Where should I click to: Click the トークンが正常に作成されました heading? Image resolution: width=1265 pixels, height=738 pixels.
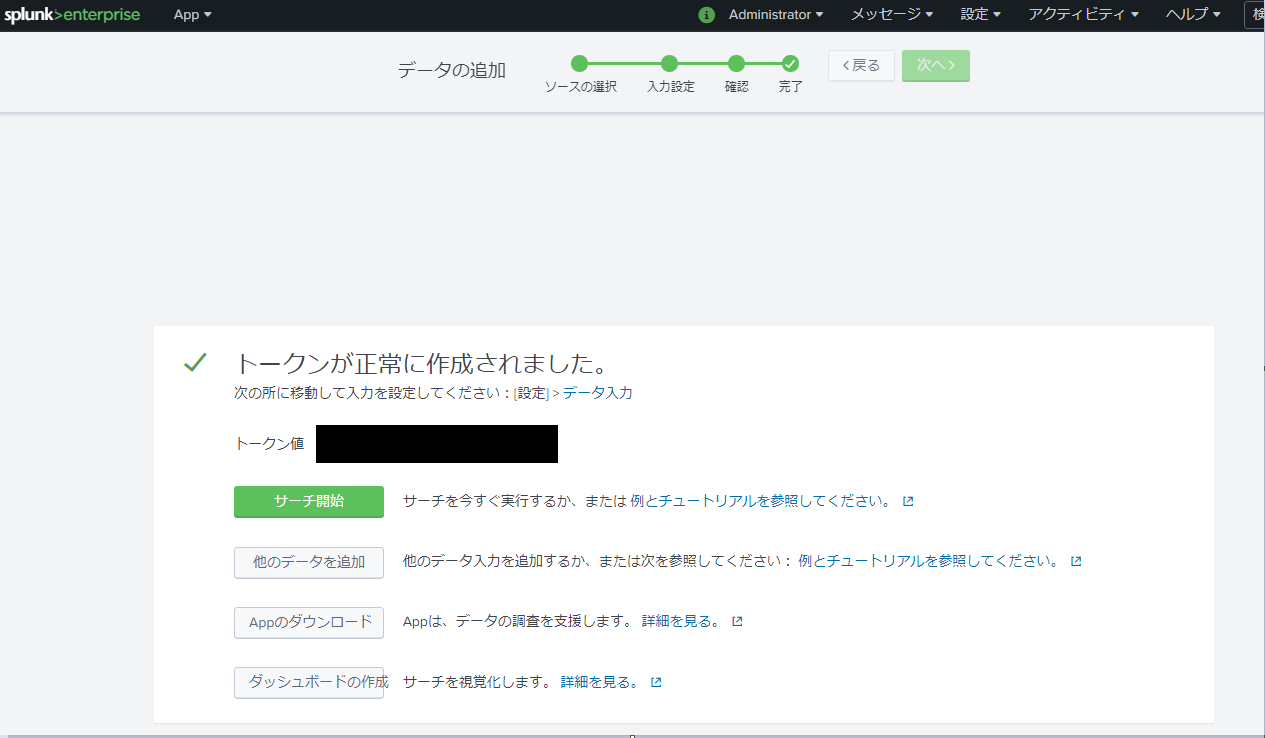point(422,363)
